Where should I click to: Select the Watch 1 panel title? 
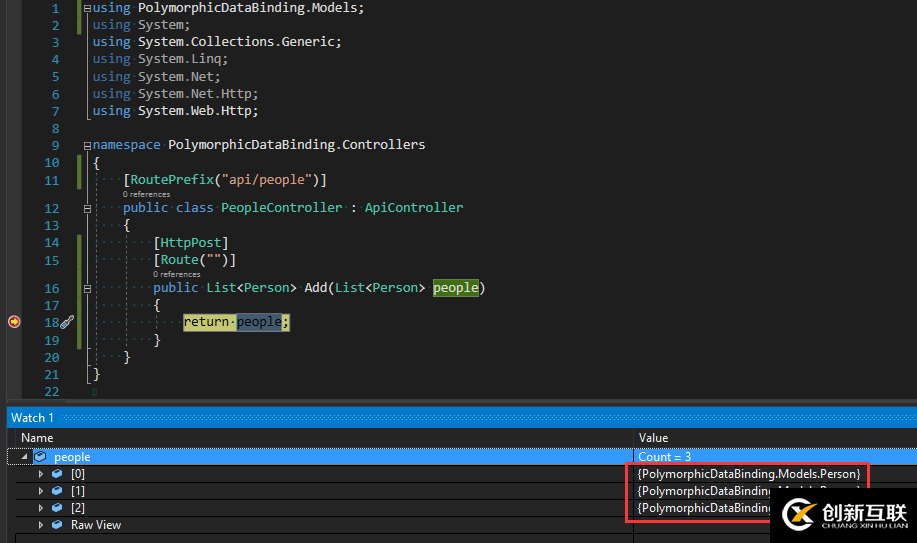click(32, 418)
